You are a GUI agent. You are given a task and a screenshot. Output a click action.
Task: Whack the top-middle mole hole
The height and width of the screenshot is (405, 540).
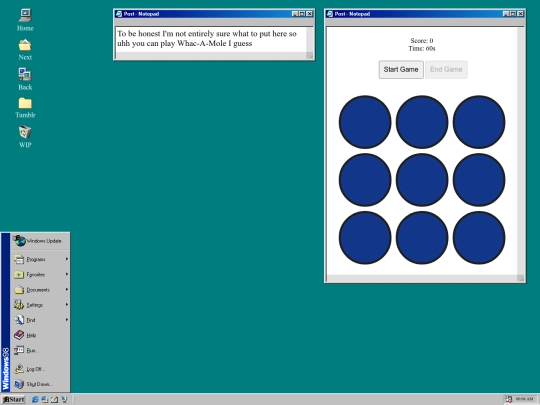pyautogui.click(x=422, y=122)
